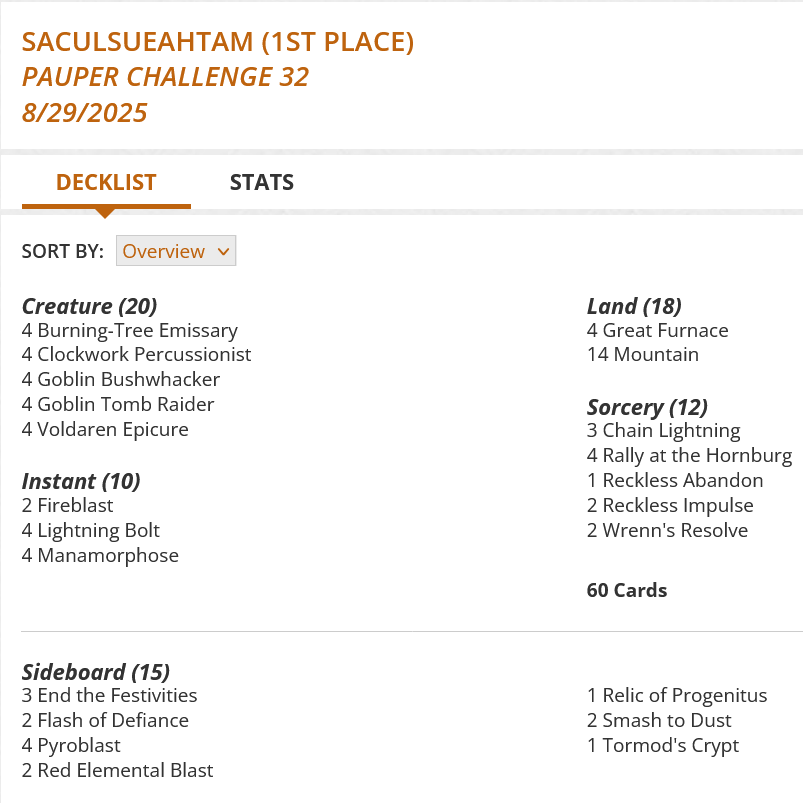
Task: Open the Manamorphose card entry
Action: click(x=108, y=555)
